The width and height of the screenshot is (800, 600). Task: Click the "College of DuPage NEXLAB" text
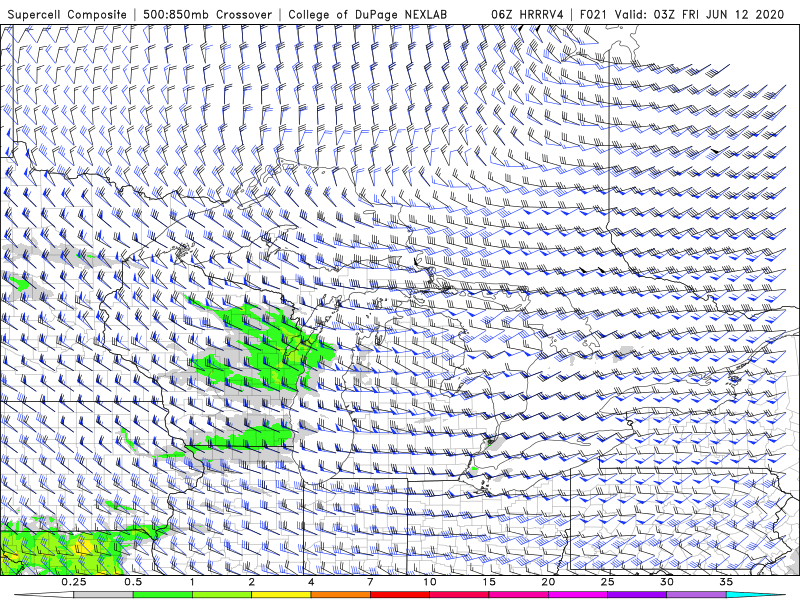click(x=367, y=14)
